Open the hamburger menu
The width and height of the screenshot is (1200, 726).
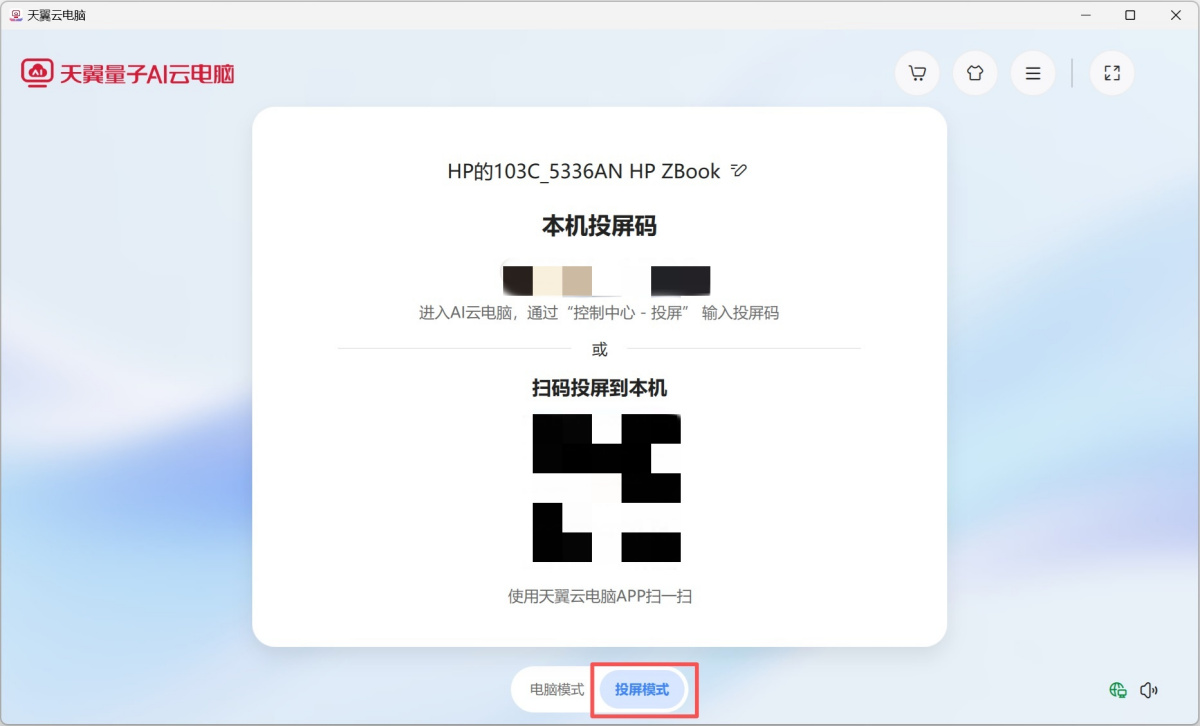pos(1033,73)
